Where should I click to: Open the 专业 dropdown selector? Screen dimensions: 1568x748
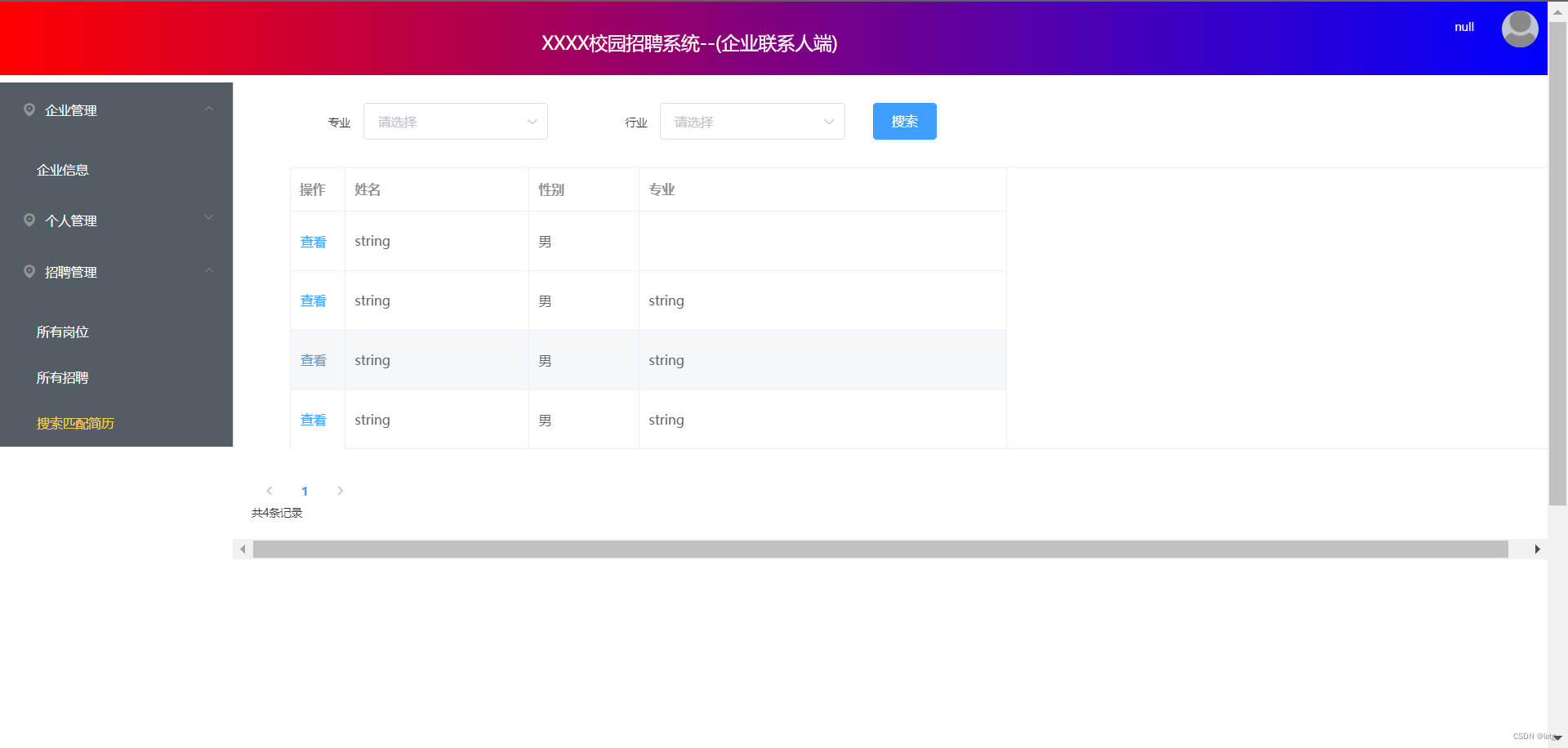[455, 122]
